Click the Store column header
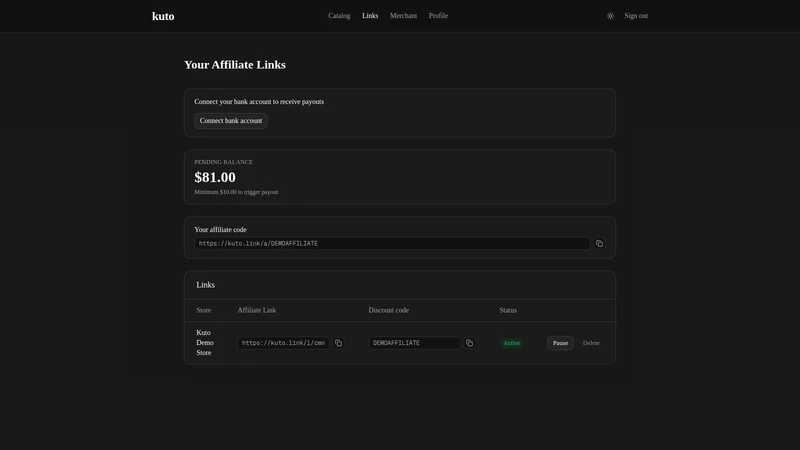 pyautogui.click(x=204, y=310)
